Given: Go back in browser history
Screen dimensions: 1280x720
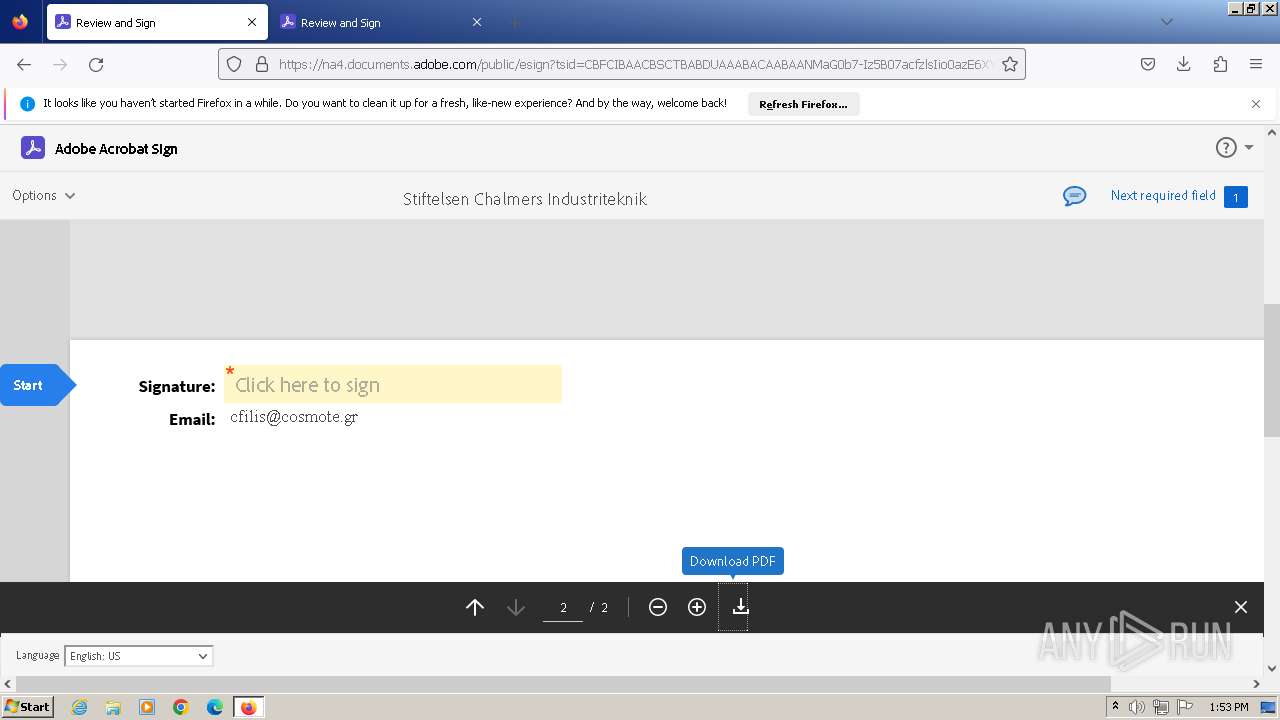Looking at the screenshot, I should [24, 64].
